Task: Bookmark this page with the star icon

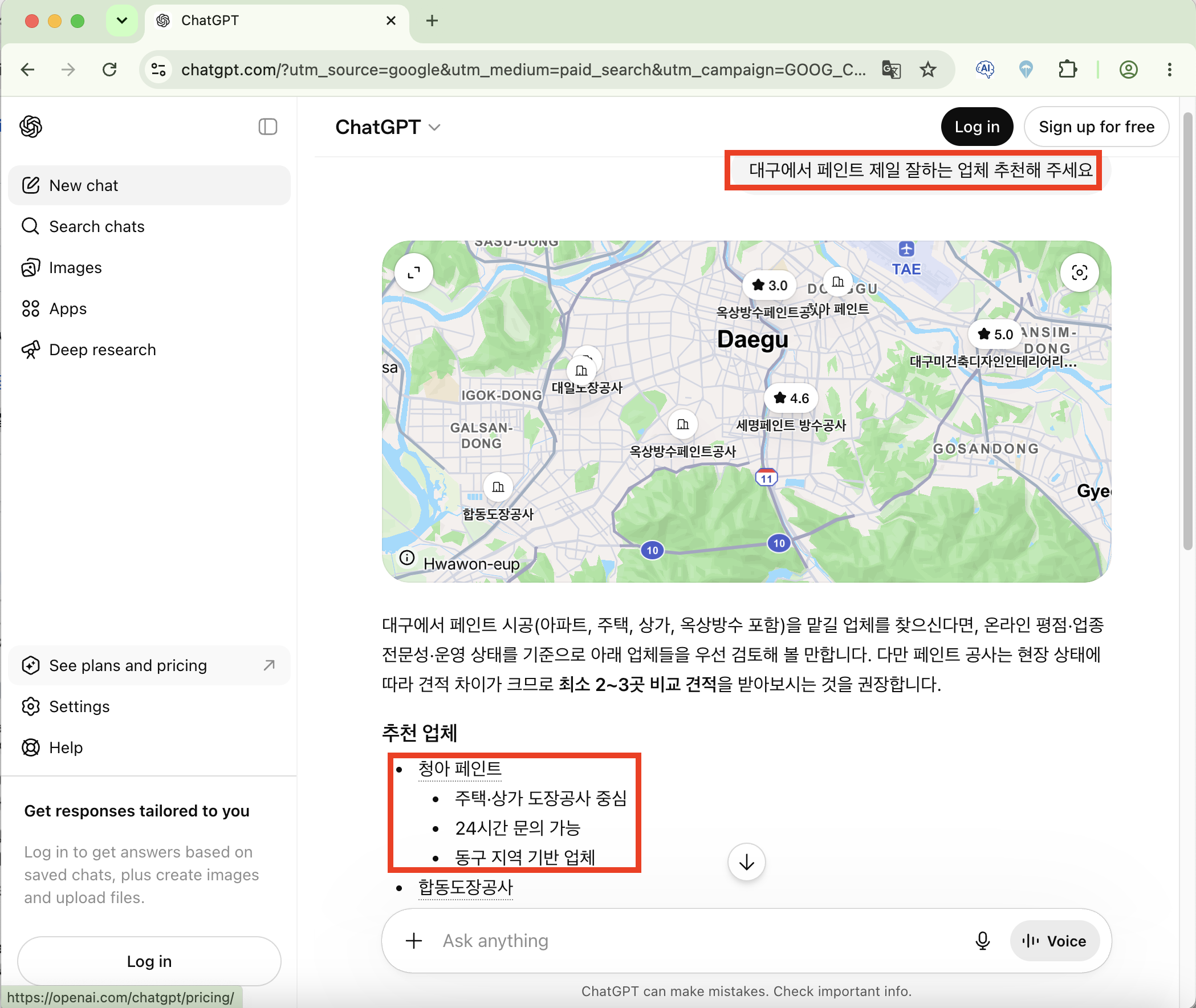Action: point(928,70)
